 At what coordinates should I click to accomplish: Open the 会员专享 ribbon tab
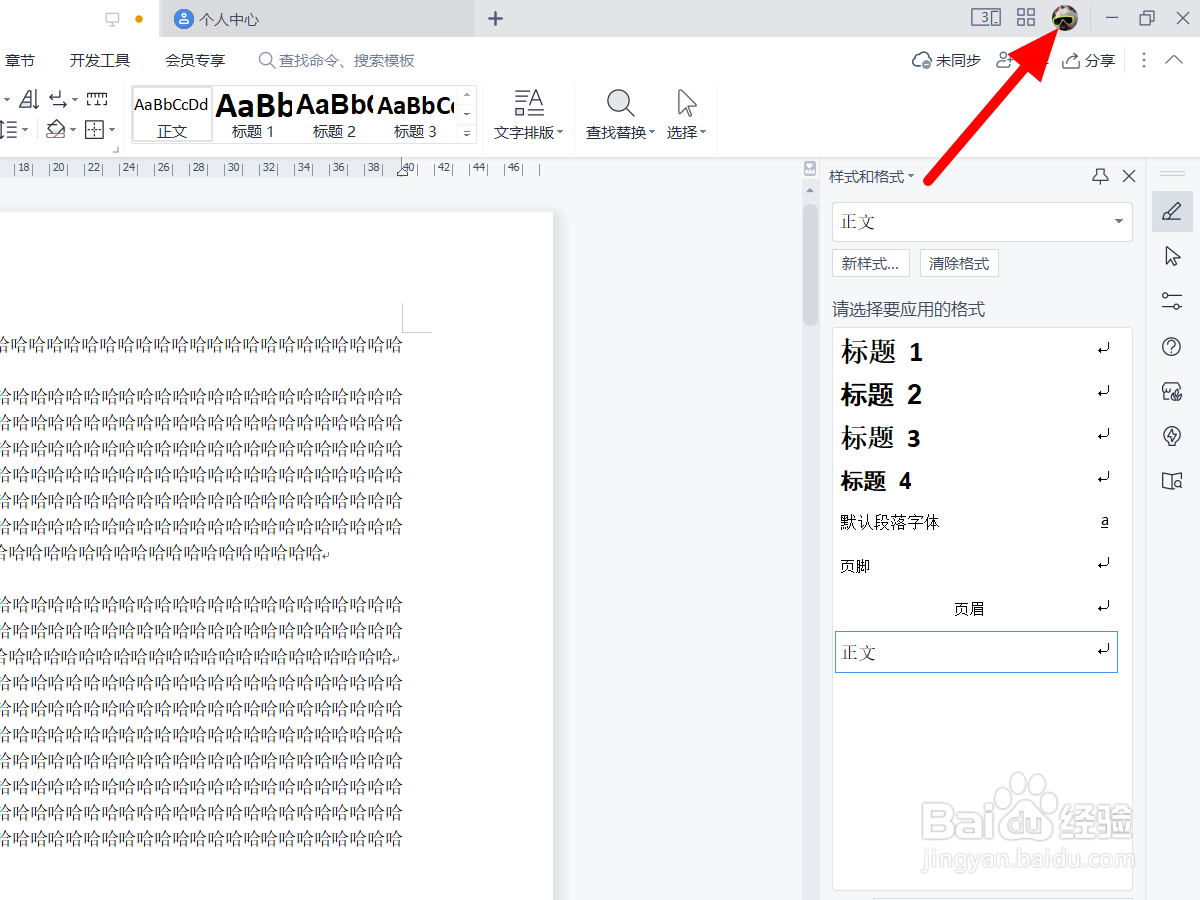click(194, 60)
